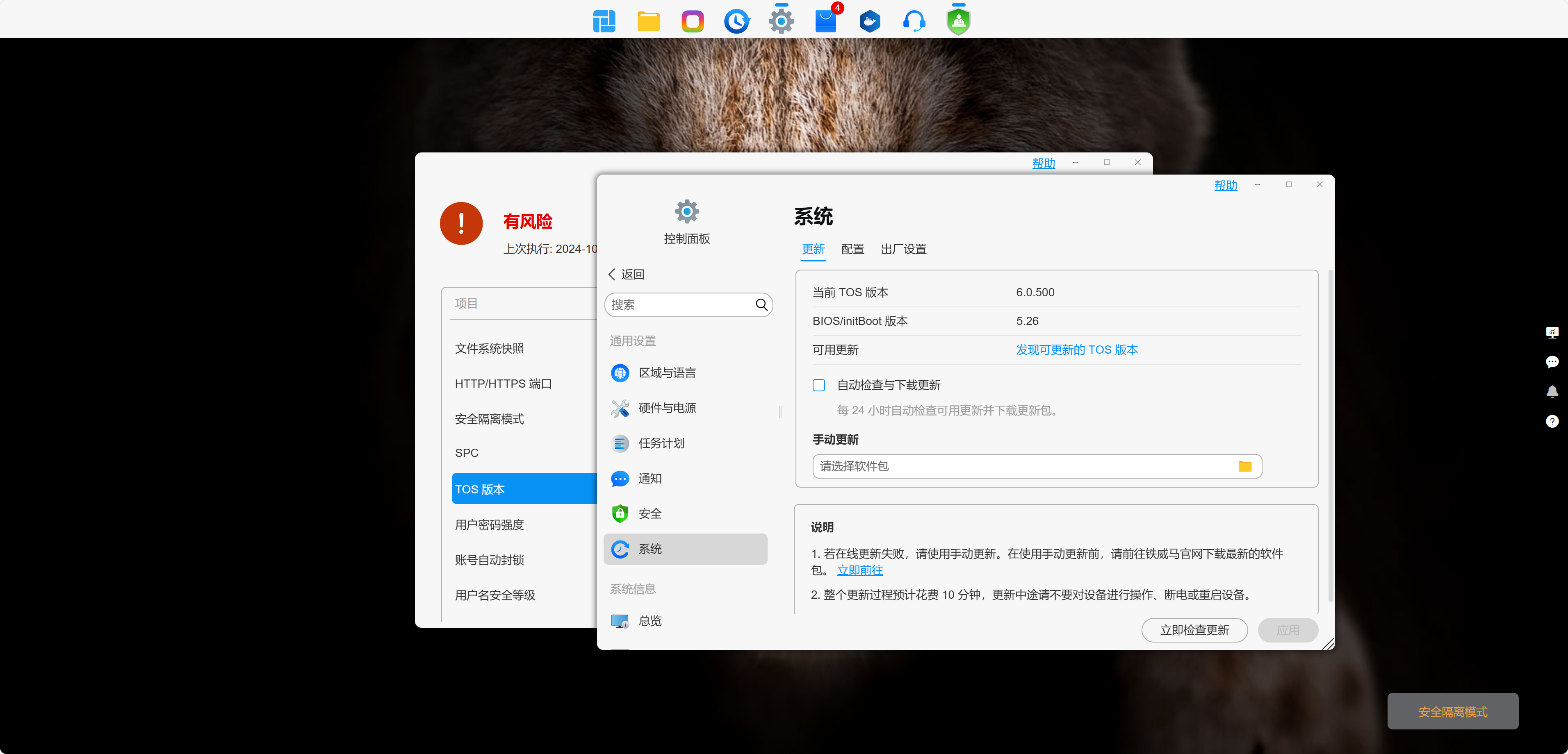The image size is (1568, 754).
Task: Open the notification bell on right edge
Action: click(1552, 391)
